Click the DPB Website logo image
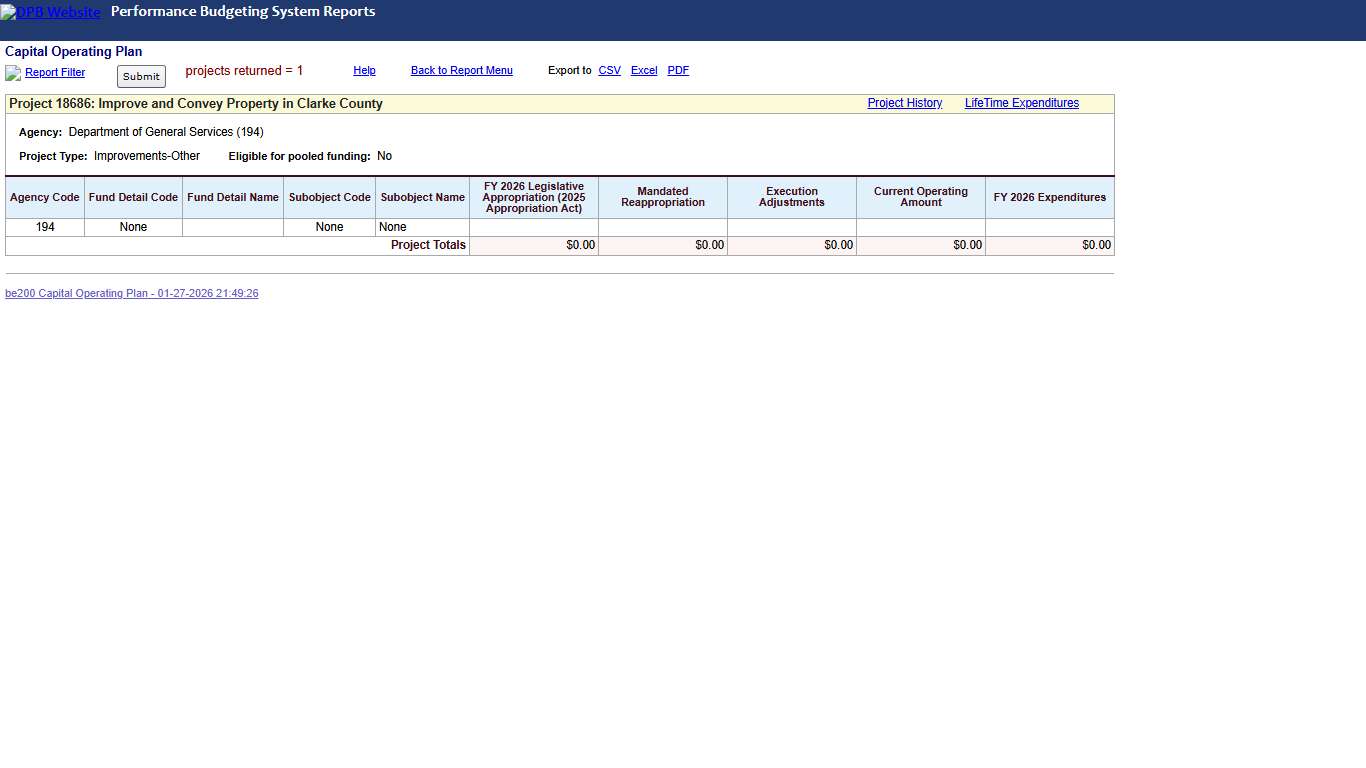Screen dimensions: 1366x768 click(50, 13)
